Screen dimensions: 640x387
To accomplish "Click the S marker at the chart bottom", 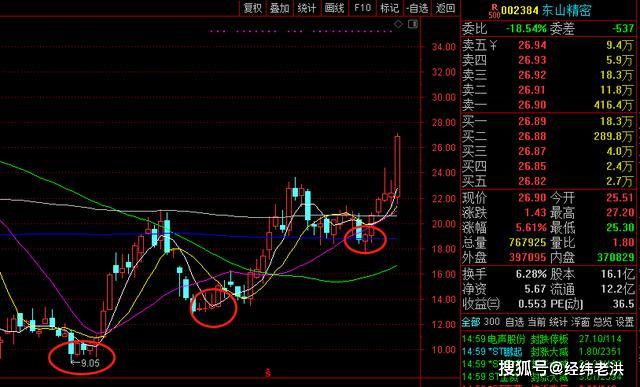I will click(268, 372).
